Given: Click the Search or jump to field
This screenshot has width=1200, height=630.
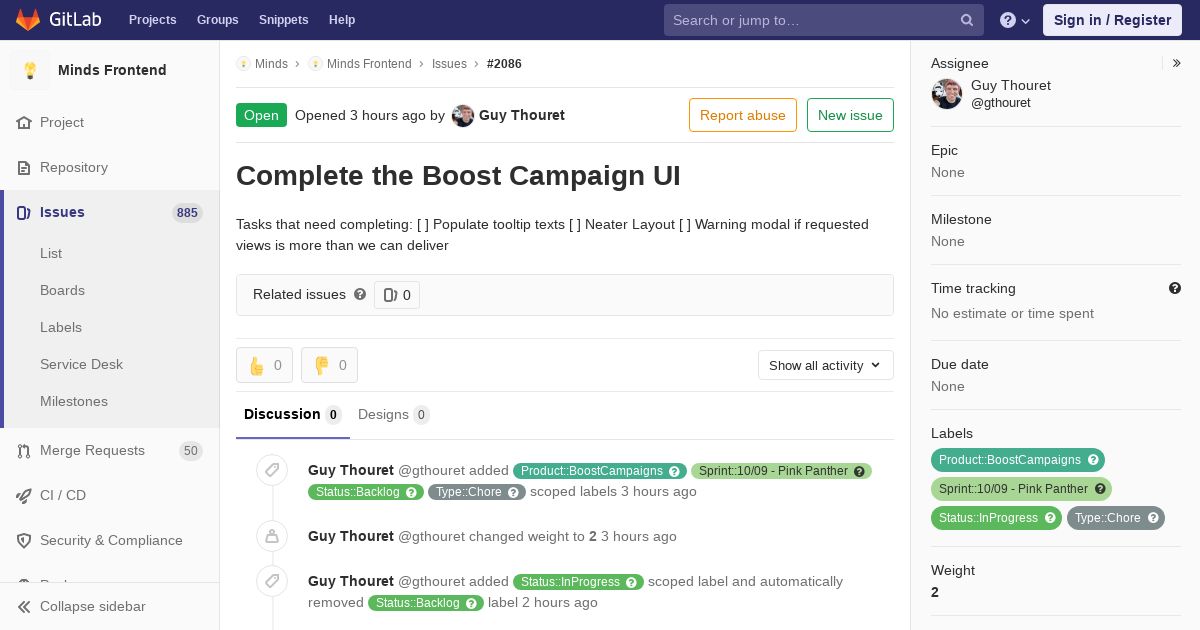Looking at the screenshot, I should [824, 20].
